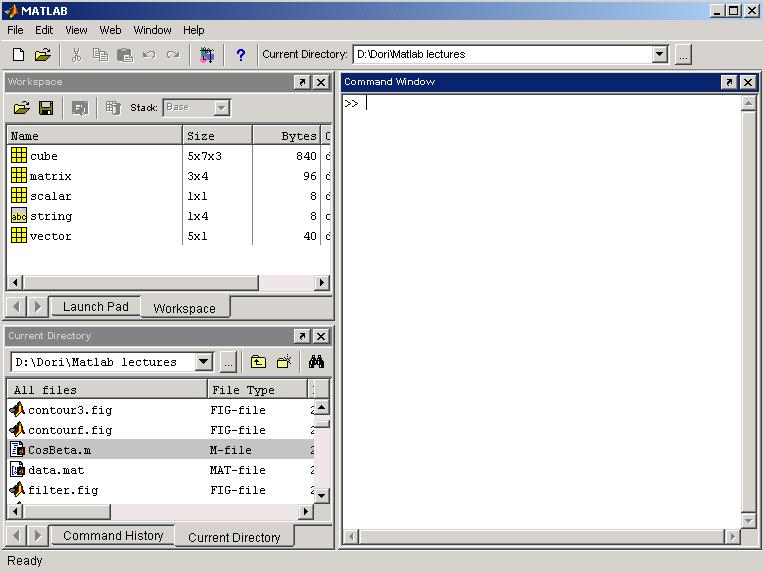Screen dimensions: 764x572
Task: Click the grid icon of cube variable
Action: click(19, 155)
